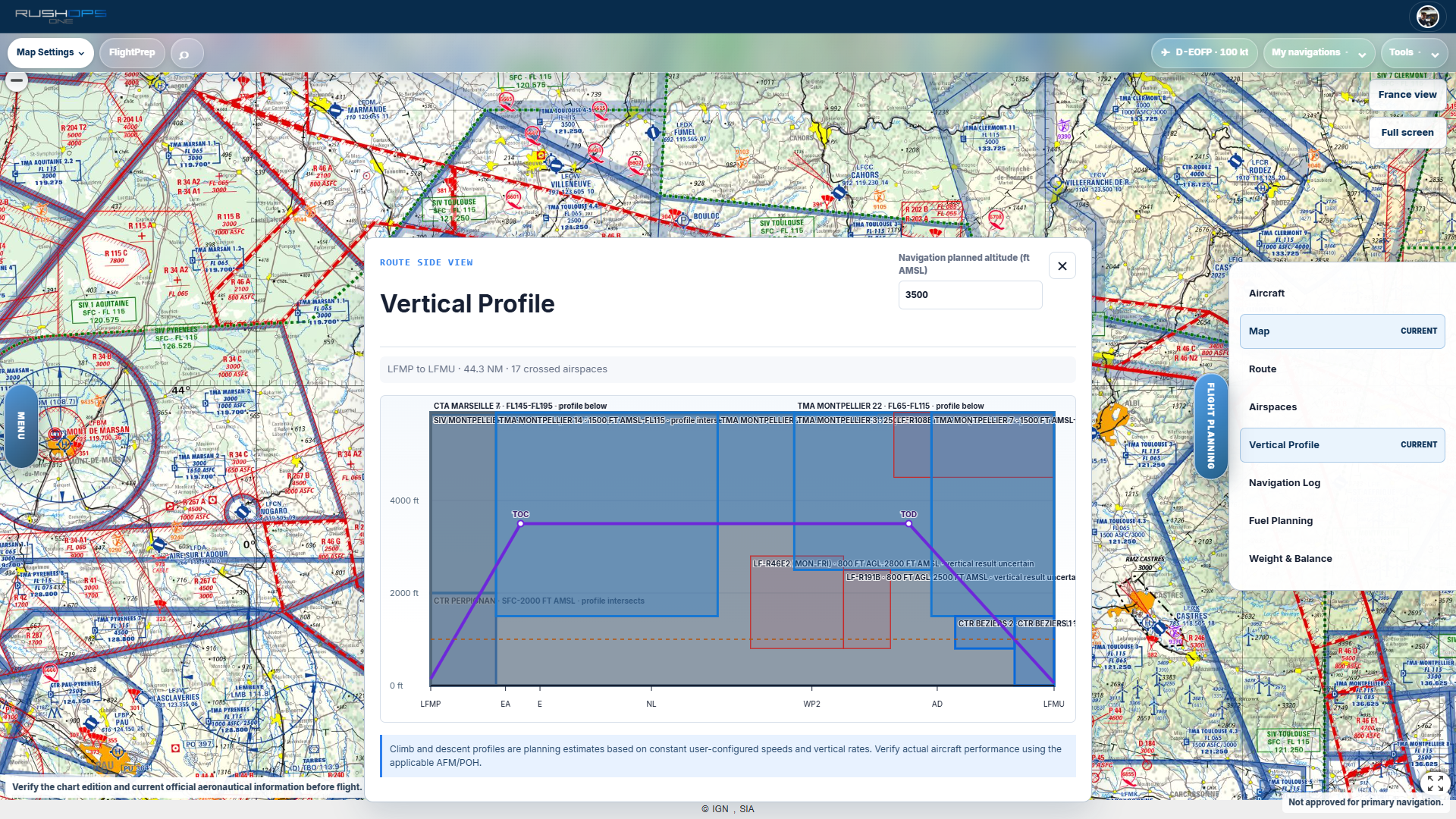Click the Full screen button
The height and width of the screenshot is (819, 1456).
[x=1407, y=133]
